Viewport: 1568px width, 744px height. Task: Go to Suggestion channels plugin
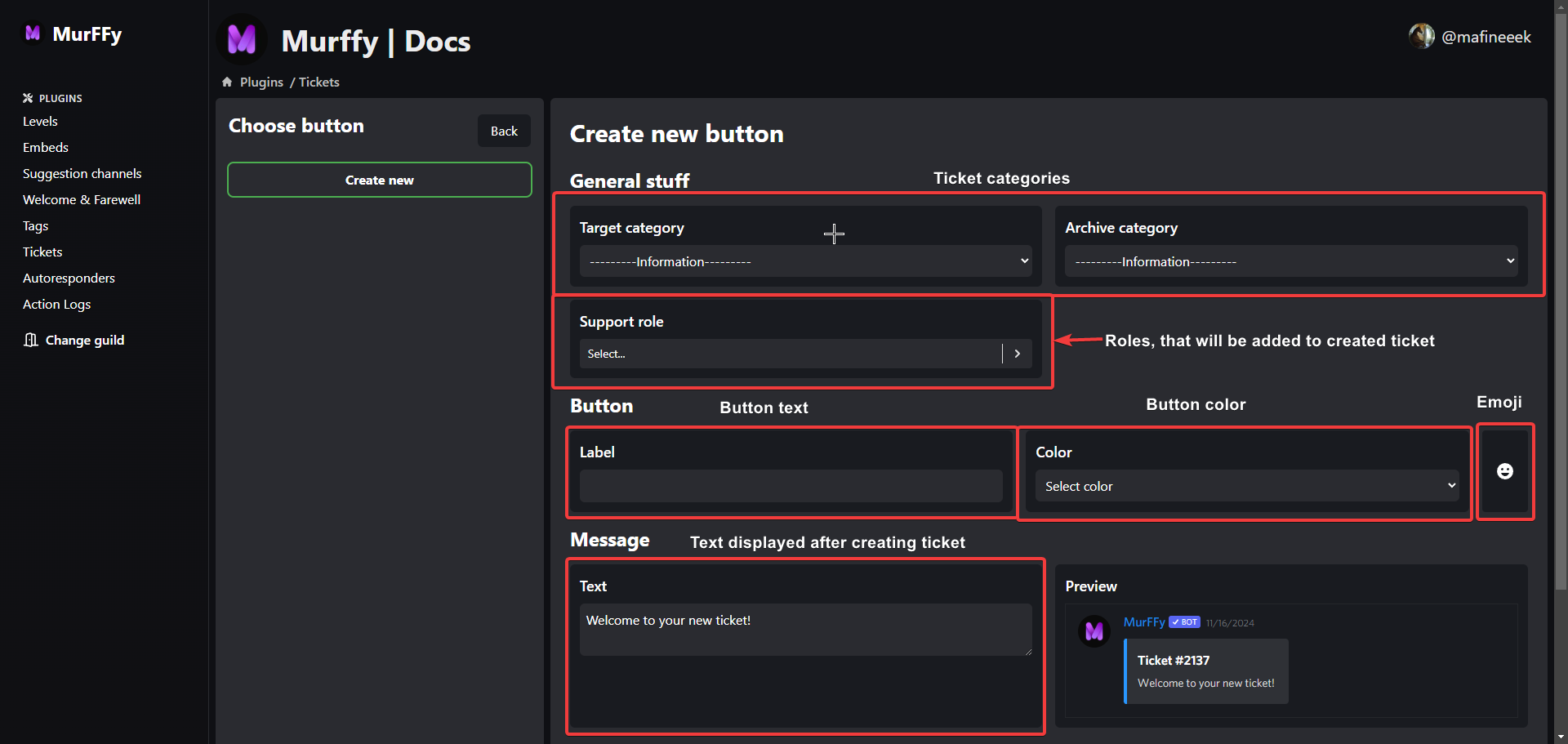pos(82,173)
